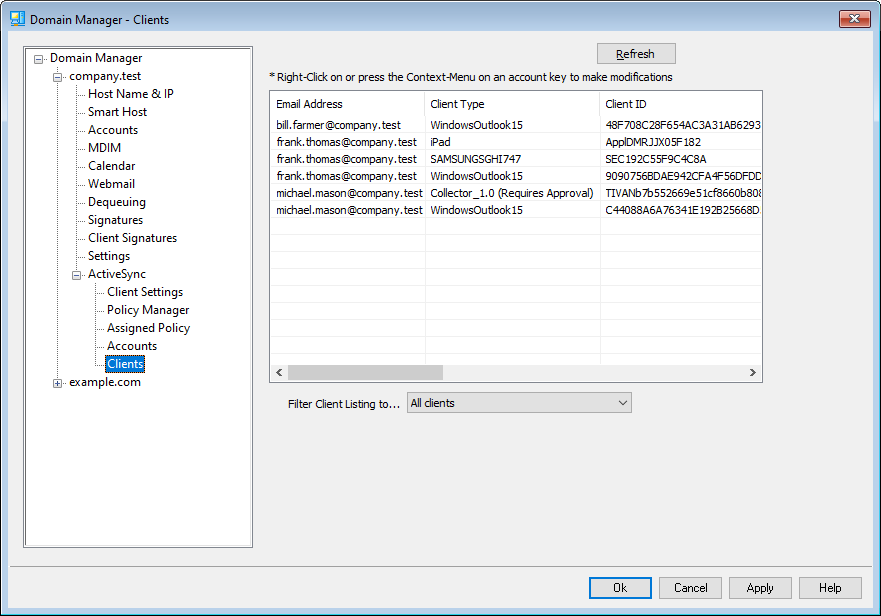Open the Policy Manager tree item
The height and width of the screenshot is (616, 881).
(148, 310)
